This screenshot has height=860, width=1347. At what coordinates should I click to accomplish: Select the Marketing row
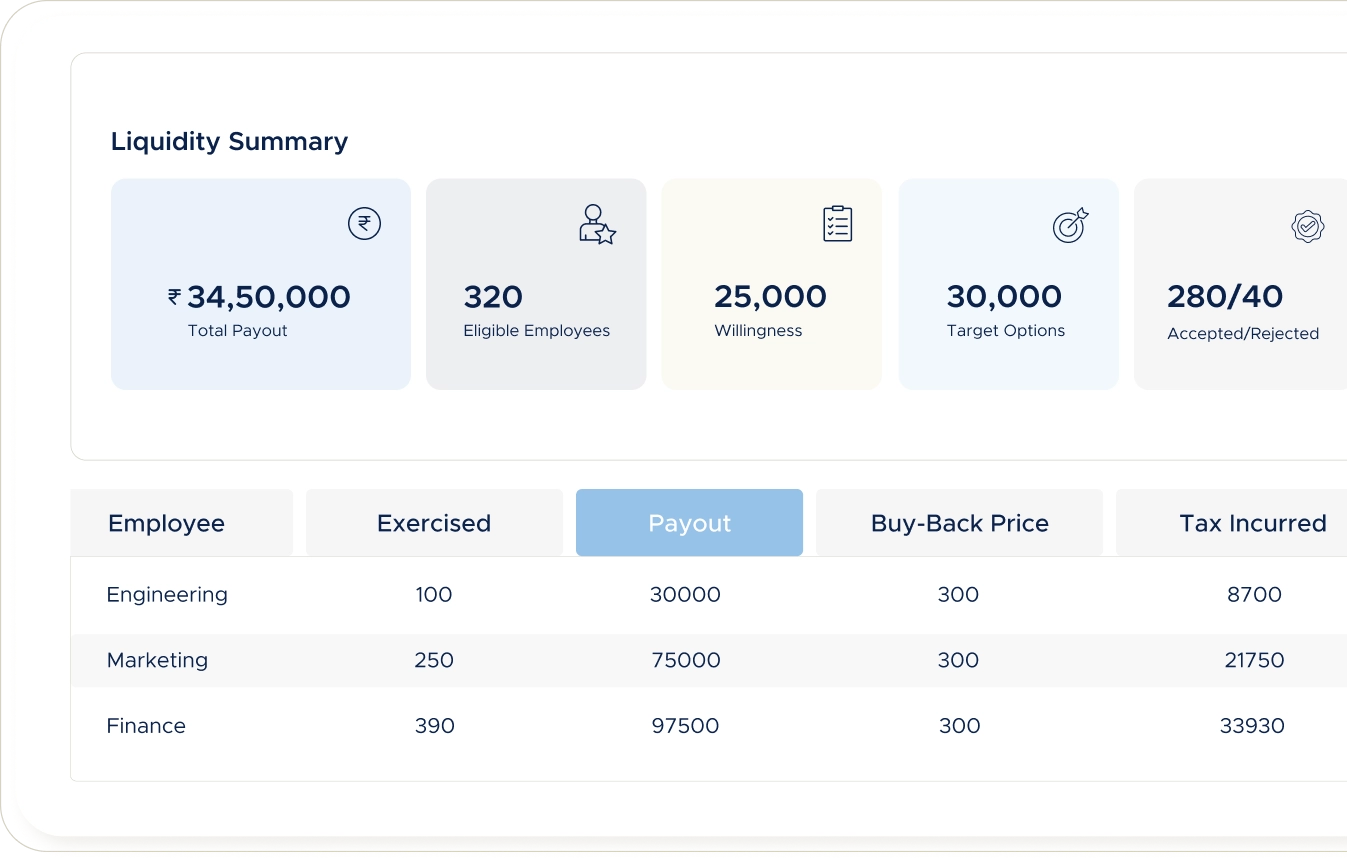click(x=157, y=660)
